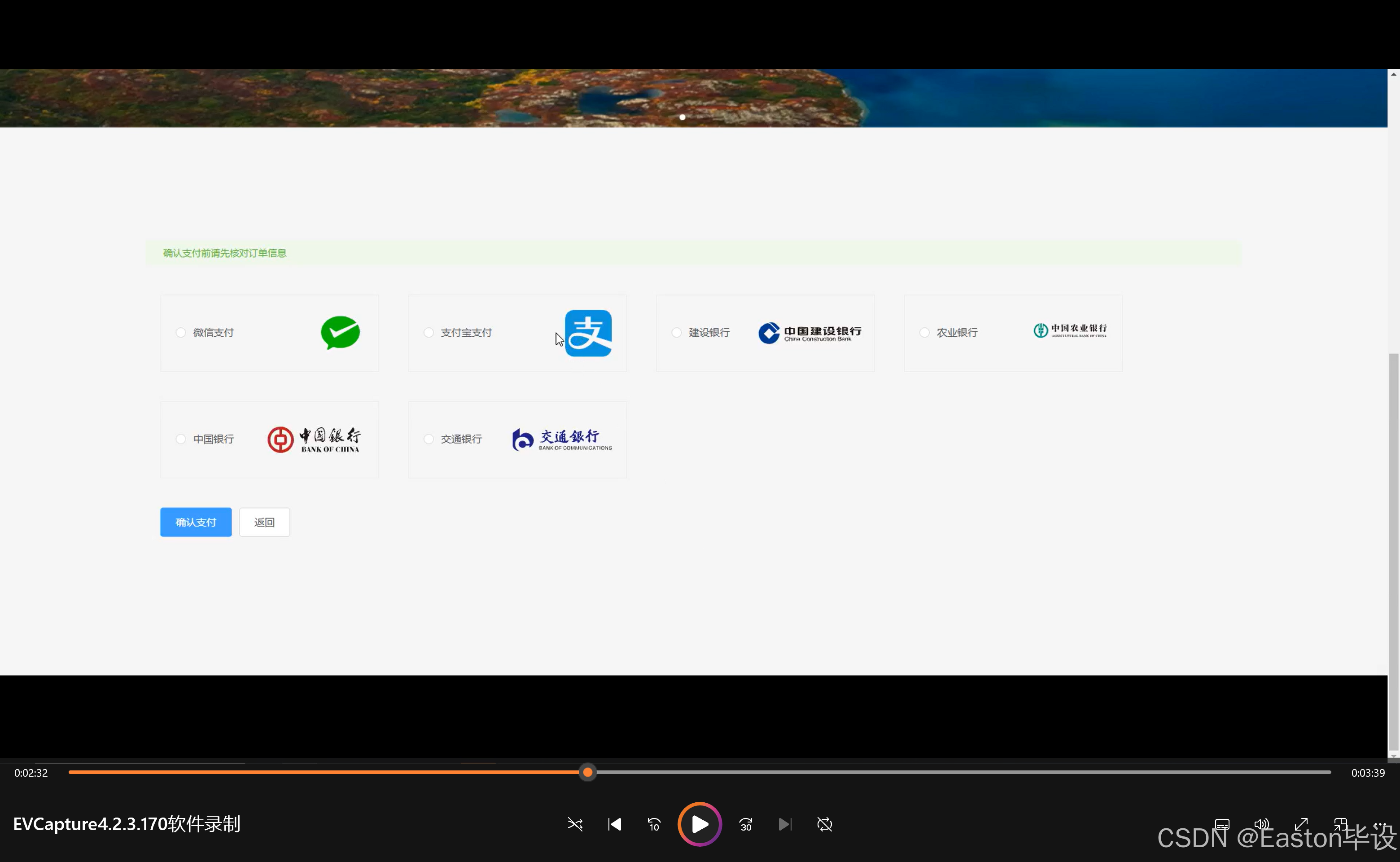
Task: Select the 建设银行 radio button
Action: click(x=676, y=332)
